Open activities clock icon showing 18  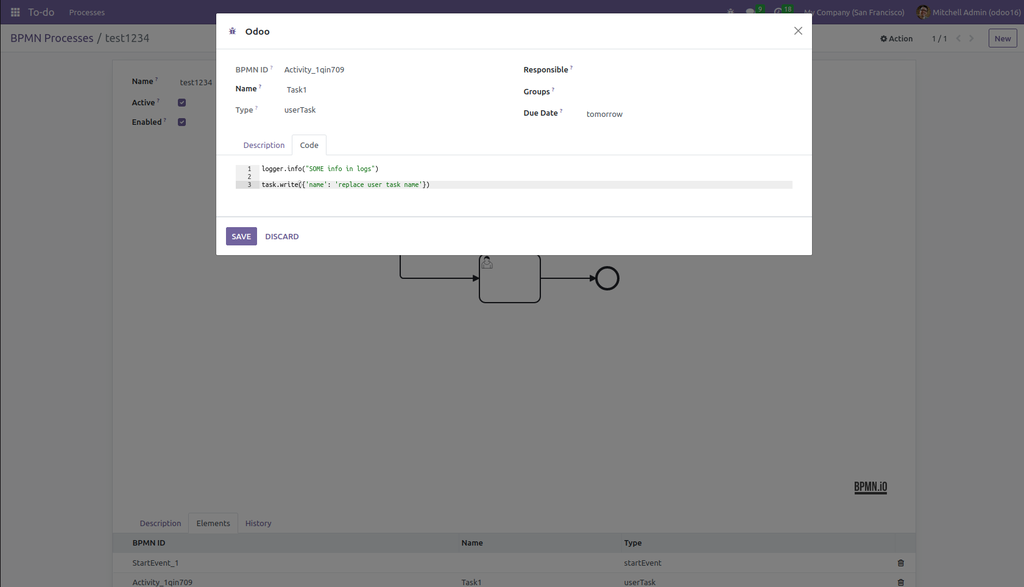pos(782,11)
